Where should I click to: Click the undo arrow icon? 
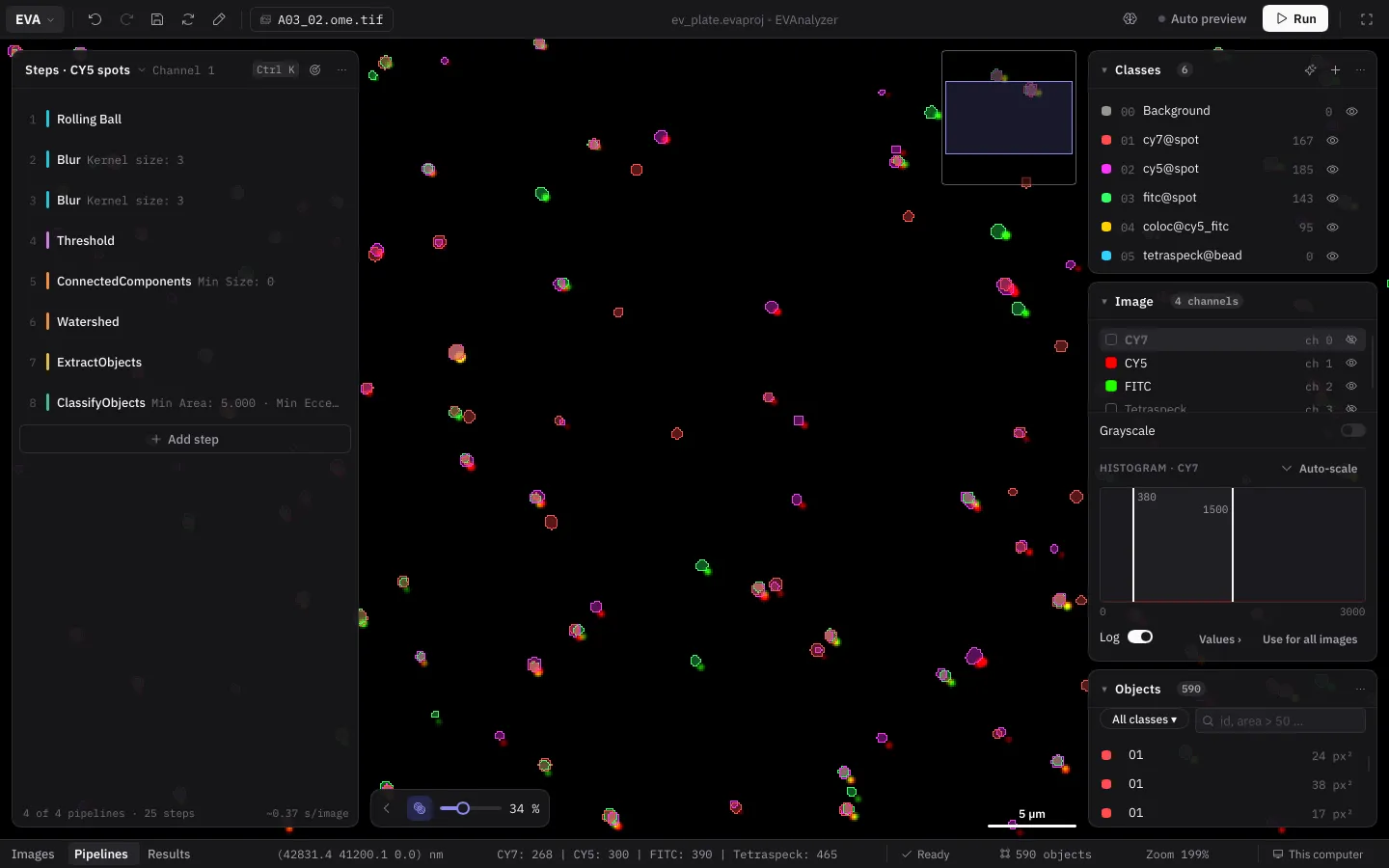95,19
